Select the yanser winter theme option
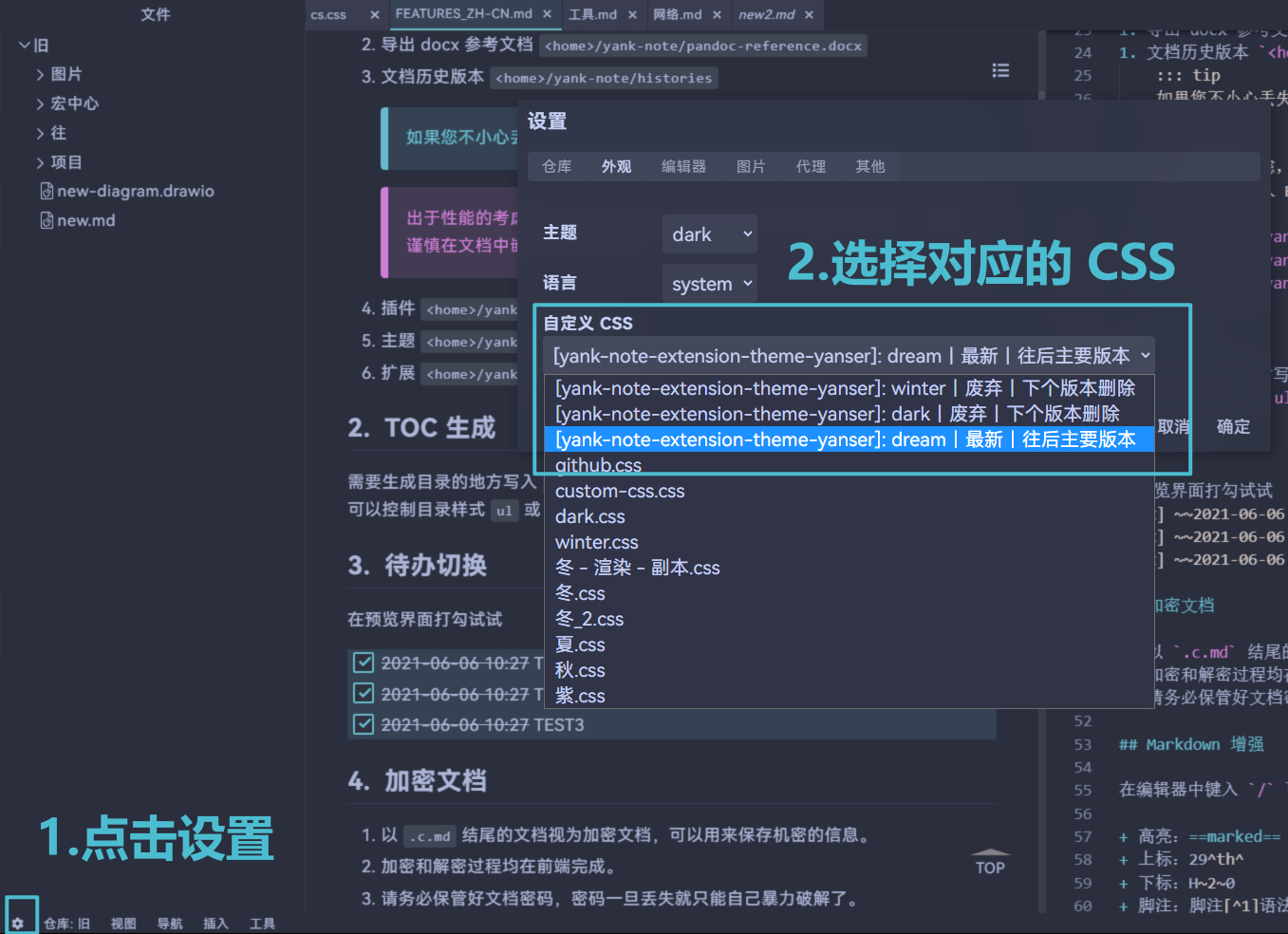 point(849,388)
